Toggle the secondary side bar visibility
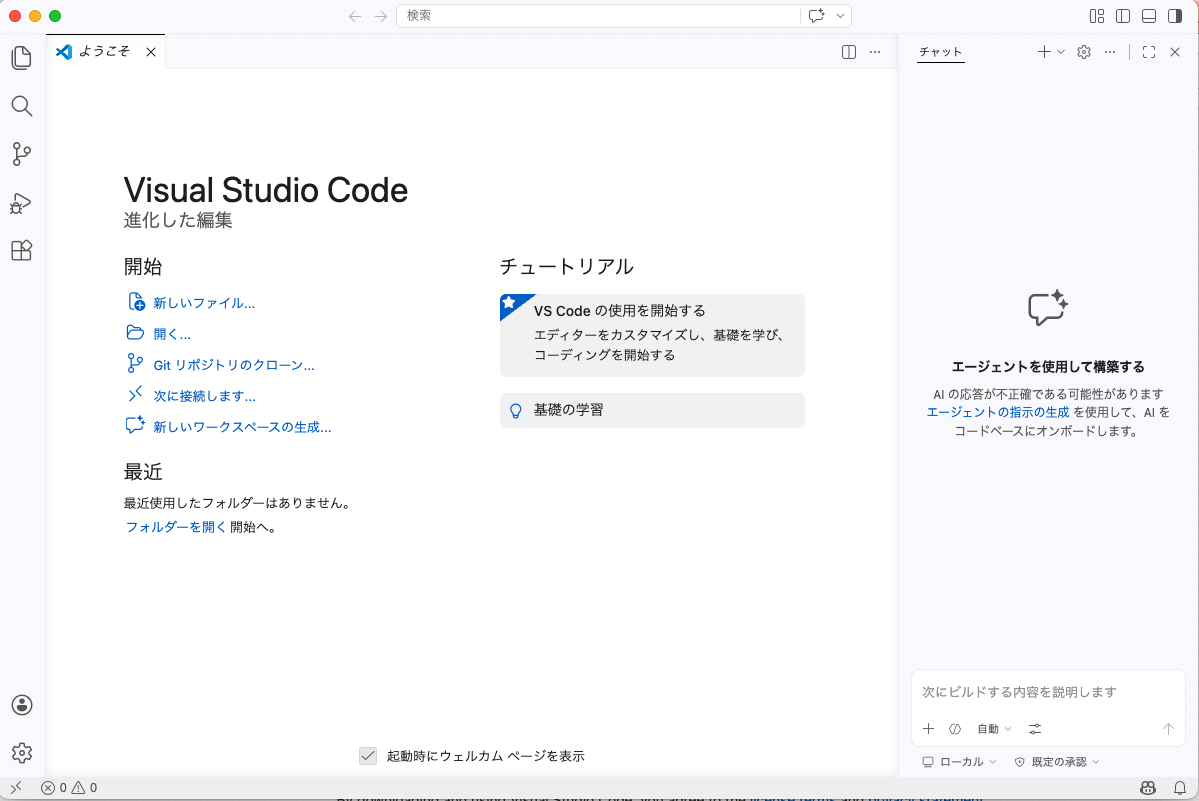Image resolution: width=1199 pixels, height=801 pixels. [x=1175, y=16]
